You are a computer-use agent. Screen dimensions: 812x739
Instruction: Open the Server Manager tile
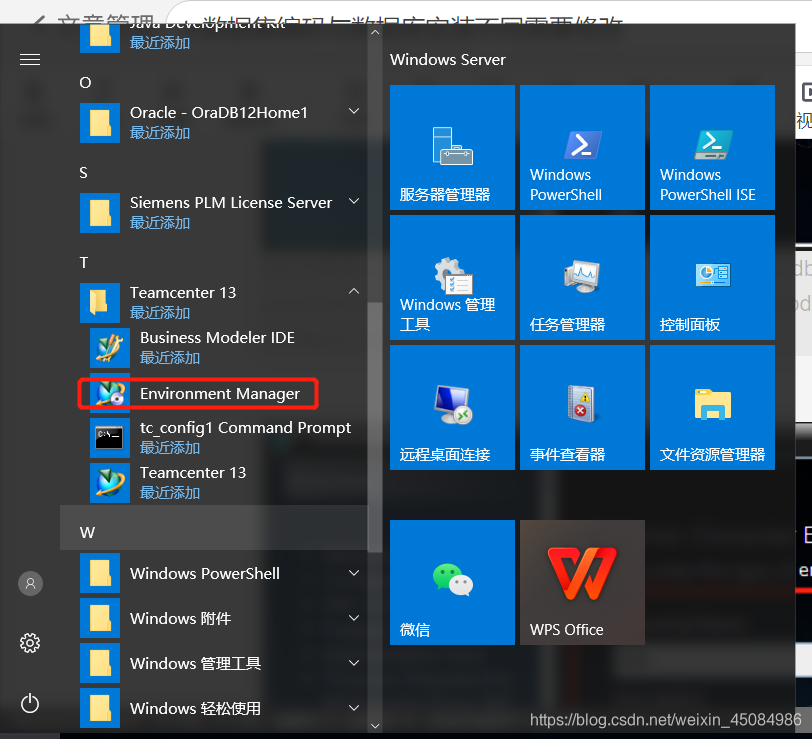pyautogui.click(x=452, y=147)
